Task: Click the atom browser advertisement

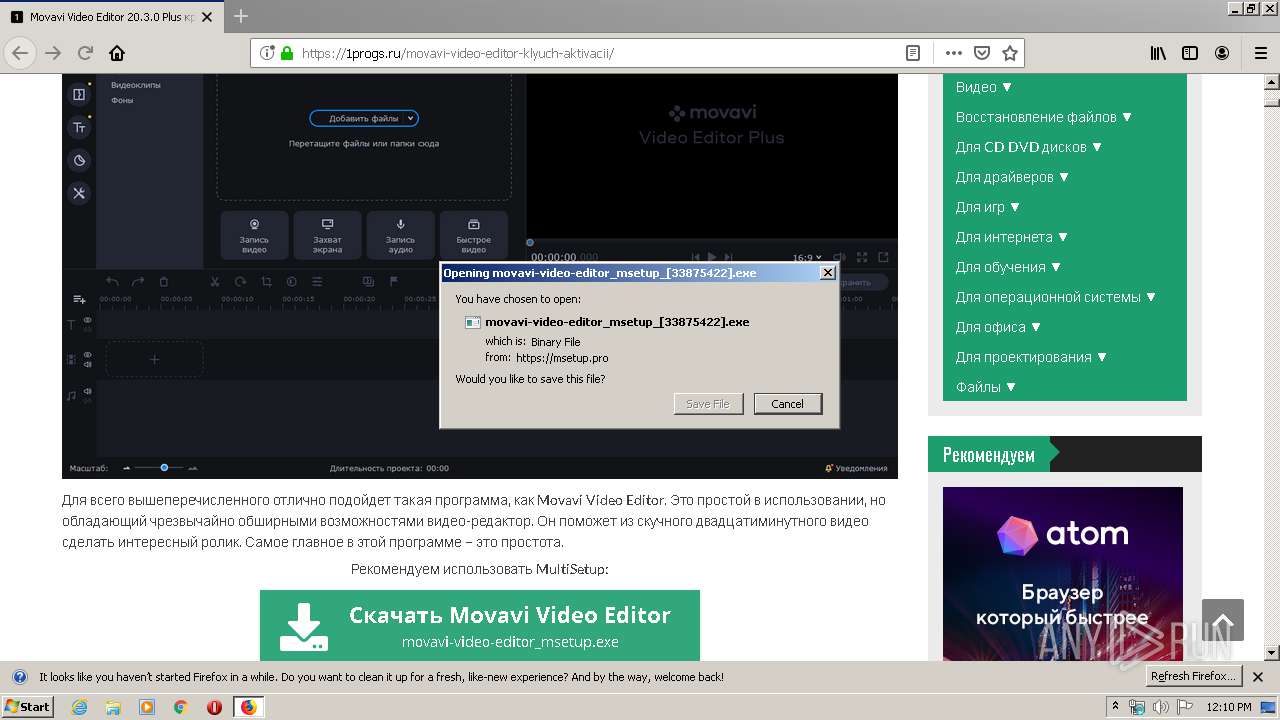Action: pyautogui.click(x=1063, y=574)
